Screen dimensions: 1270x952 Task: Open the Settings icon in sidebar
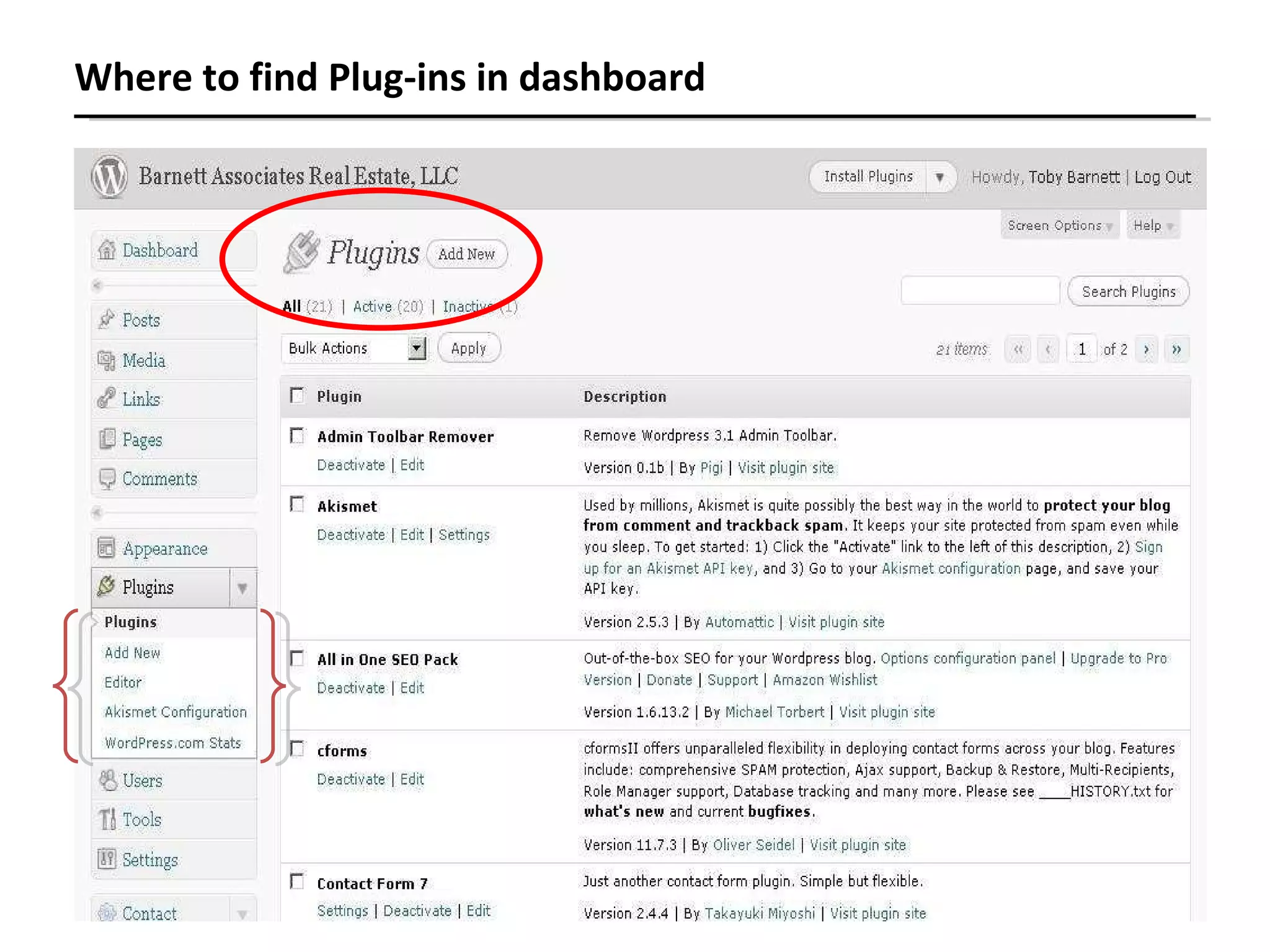coord(107,859)
